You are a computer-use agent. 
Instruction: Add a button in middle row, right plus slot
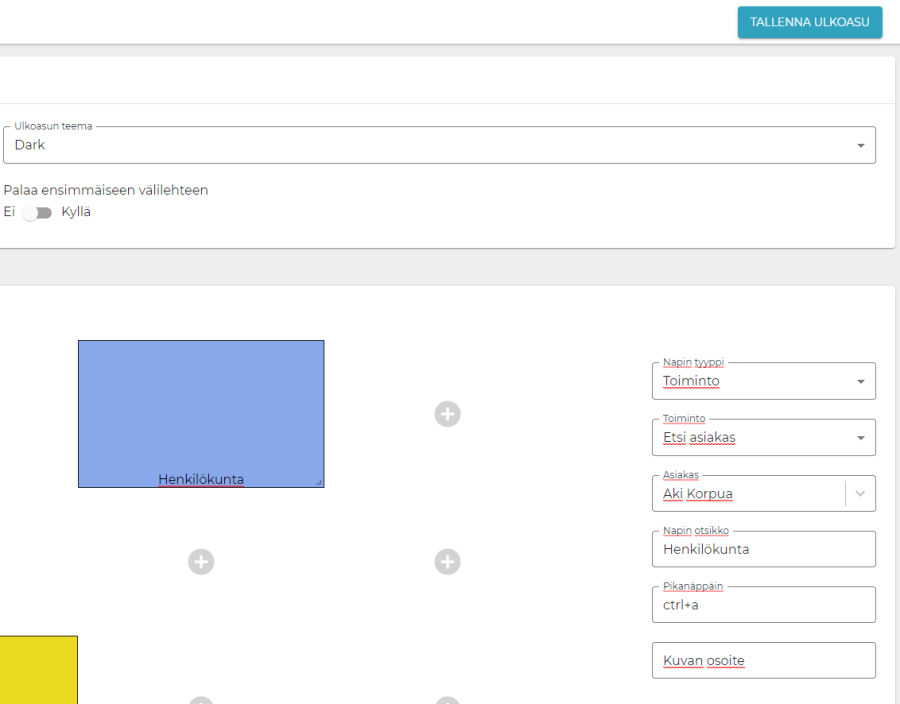pyautogui.click(x=447, y=562)
